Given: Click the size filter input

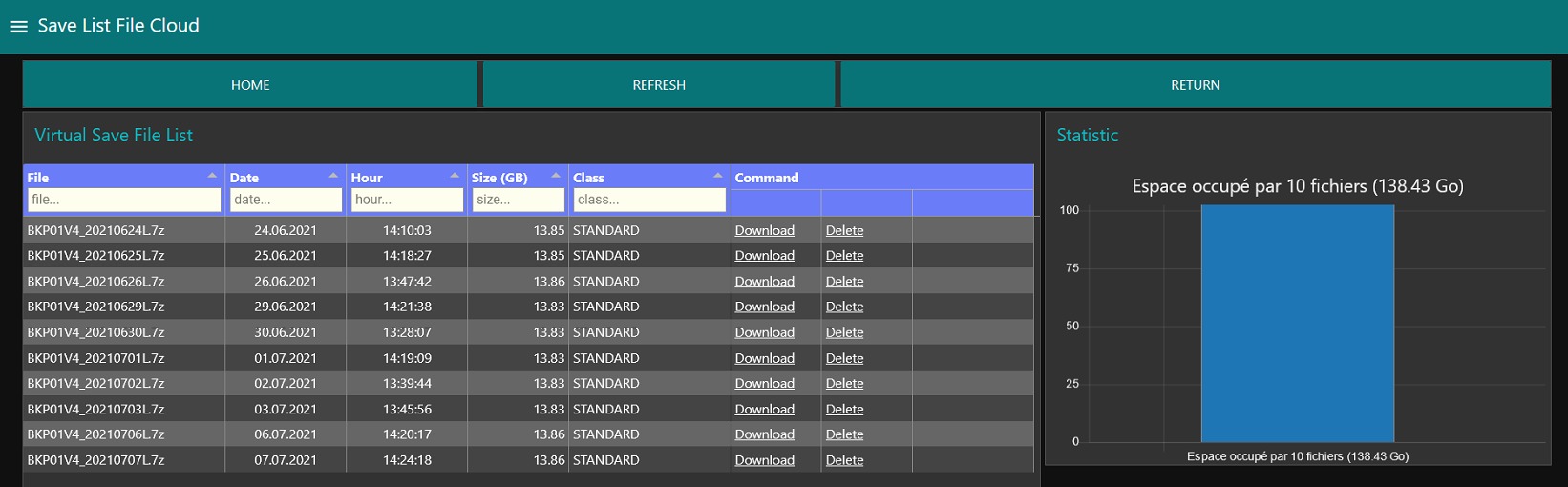Looking at the screenshot, I should pyautogui.click(x=518, y=200).
